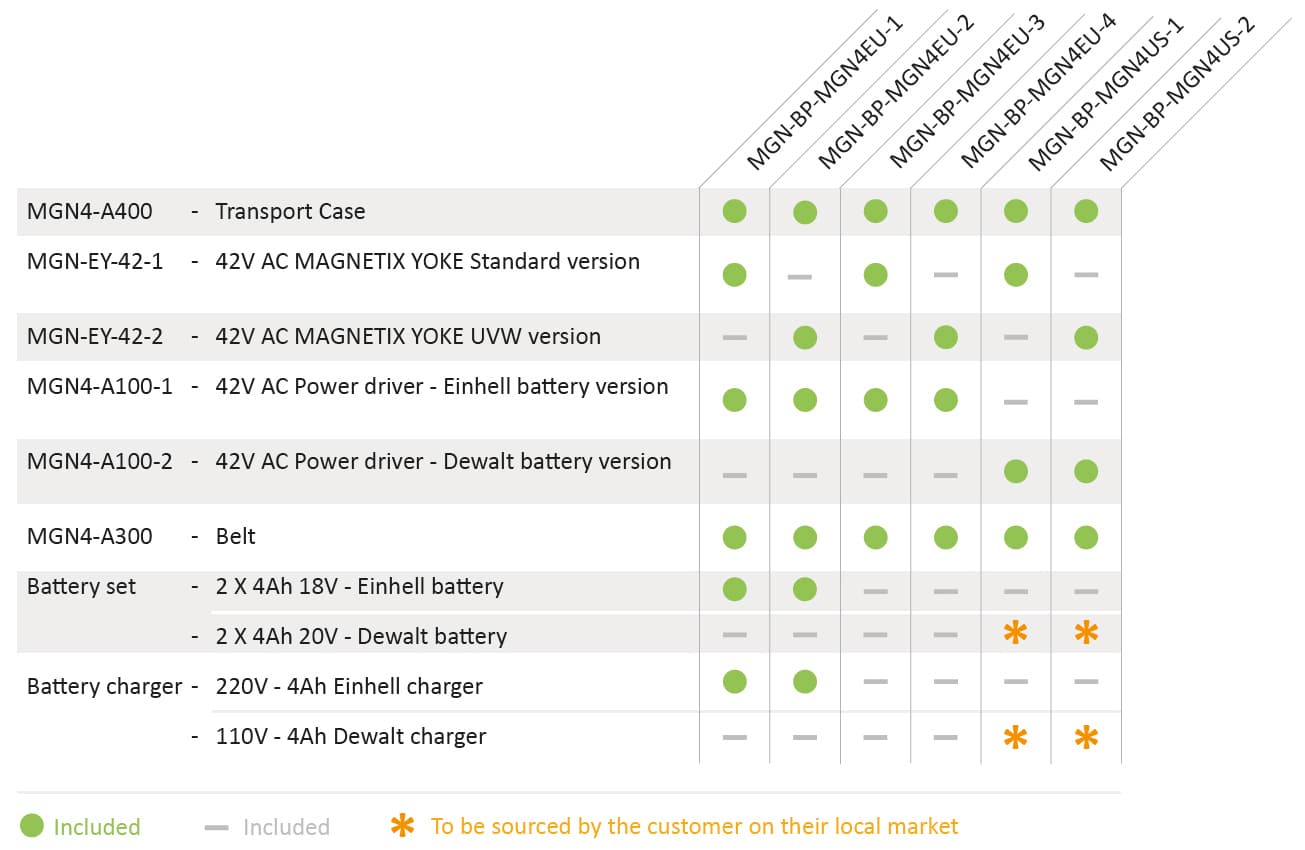This screenshot has height=850, width=1305.
Task: Click grey dash for Standard yoke under MGN-BP-MGN4EU-2
Action: pyautogui.click(x=800, y=275)
